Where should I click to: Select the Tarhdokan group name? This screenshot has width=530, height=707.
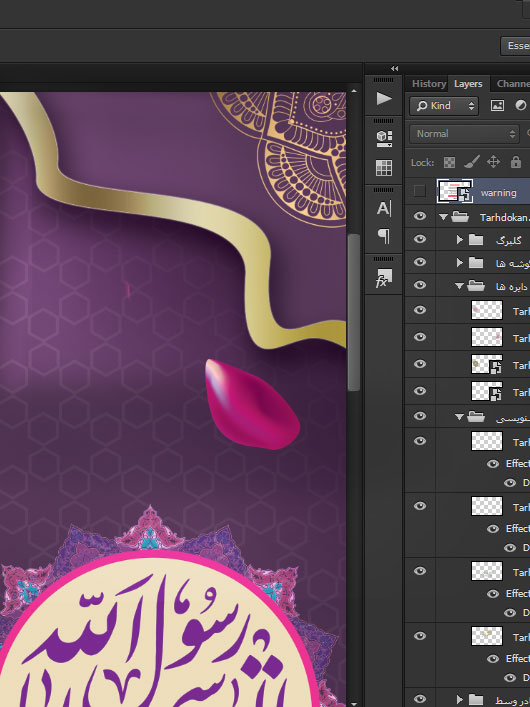click(504, 218)
